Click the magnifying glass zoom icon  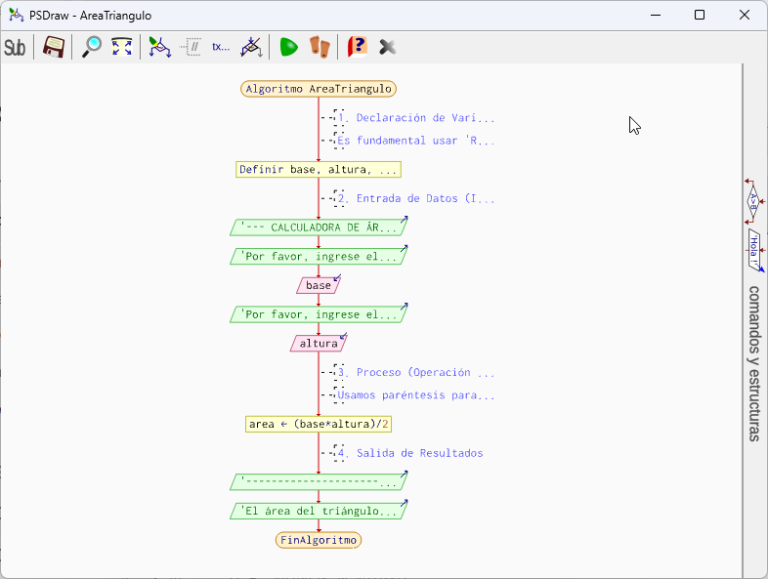coord(91,47)
